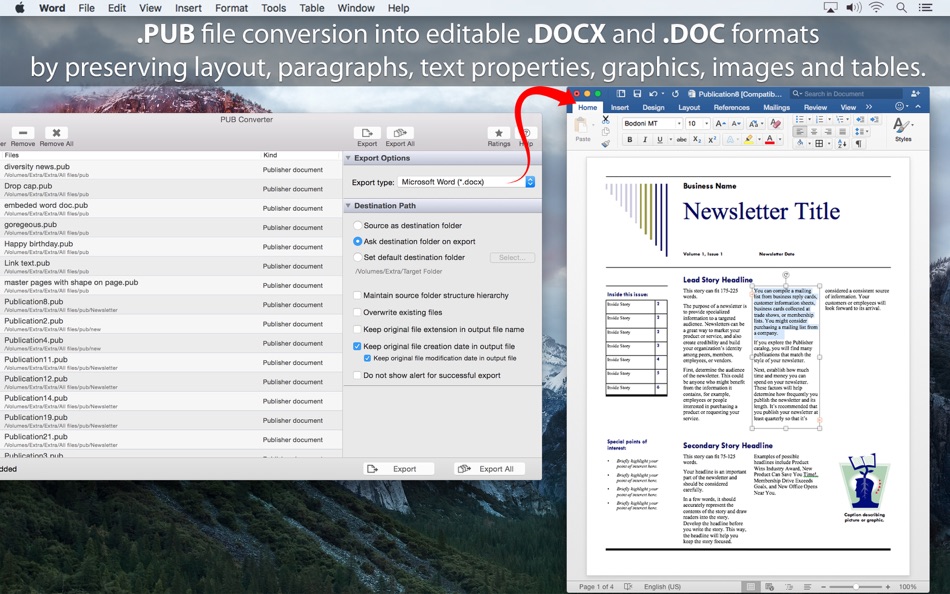Click the Undo arrow in Word's title bar
The height and width of the screenshot is (594, 950).
coord(653,94)
